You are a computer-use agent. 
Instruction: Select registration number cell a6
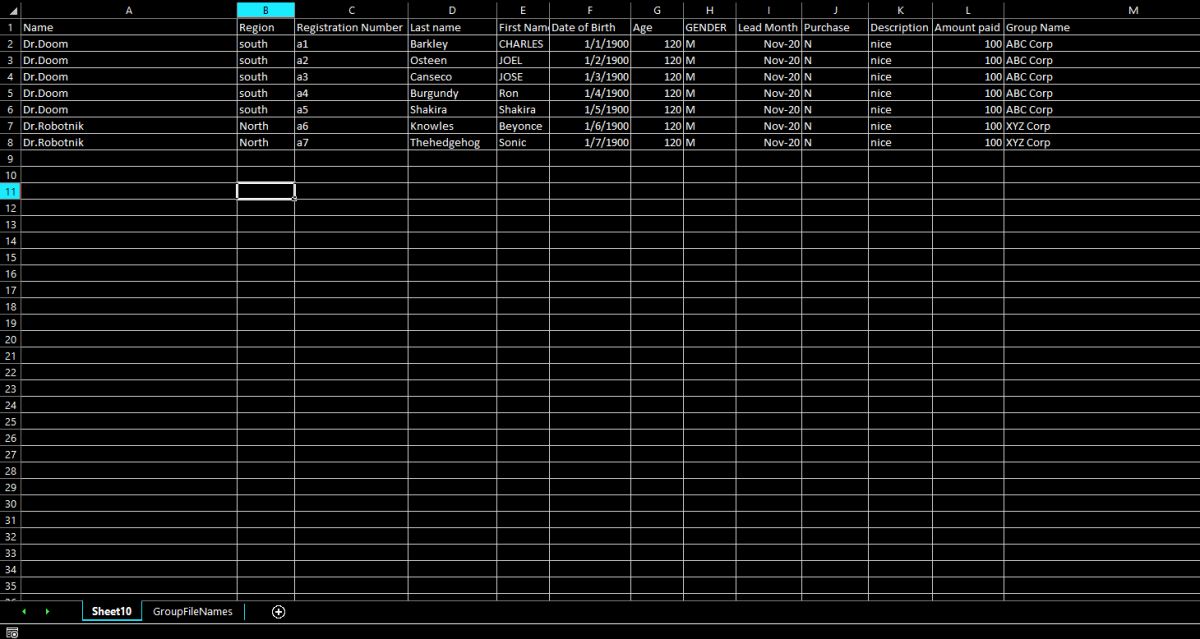point(351,126)
